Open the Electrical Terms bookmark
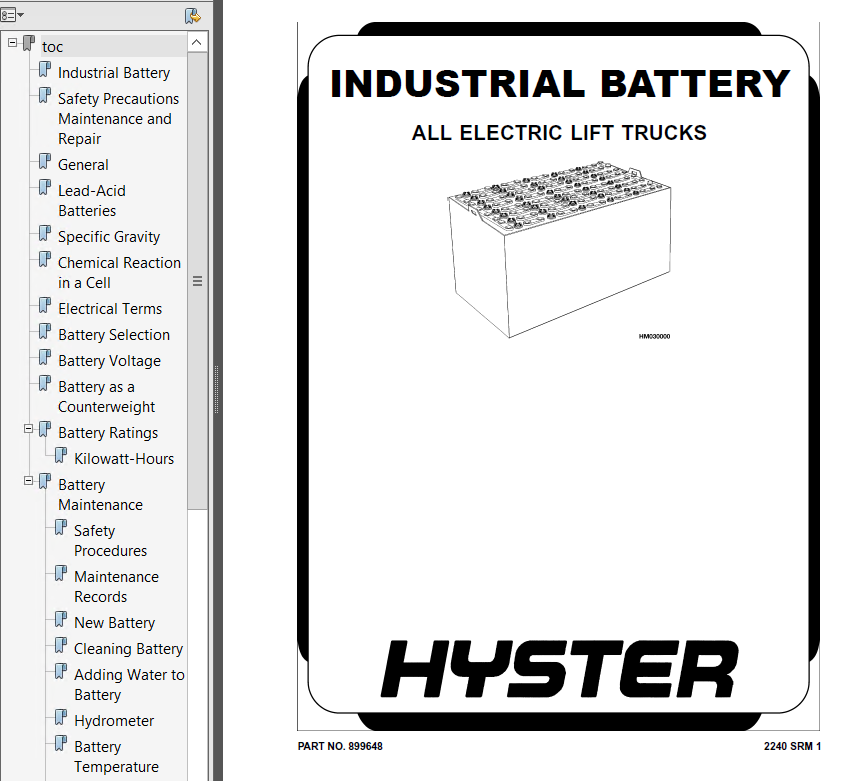855x781 pixels. (110, 309)
